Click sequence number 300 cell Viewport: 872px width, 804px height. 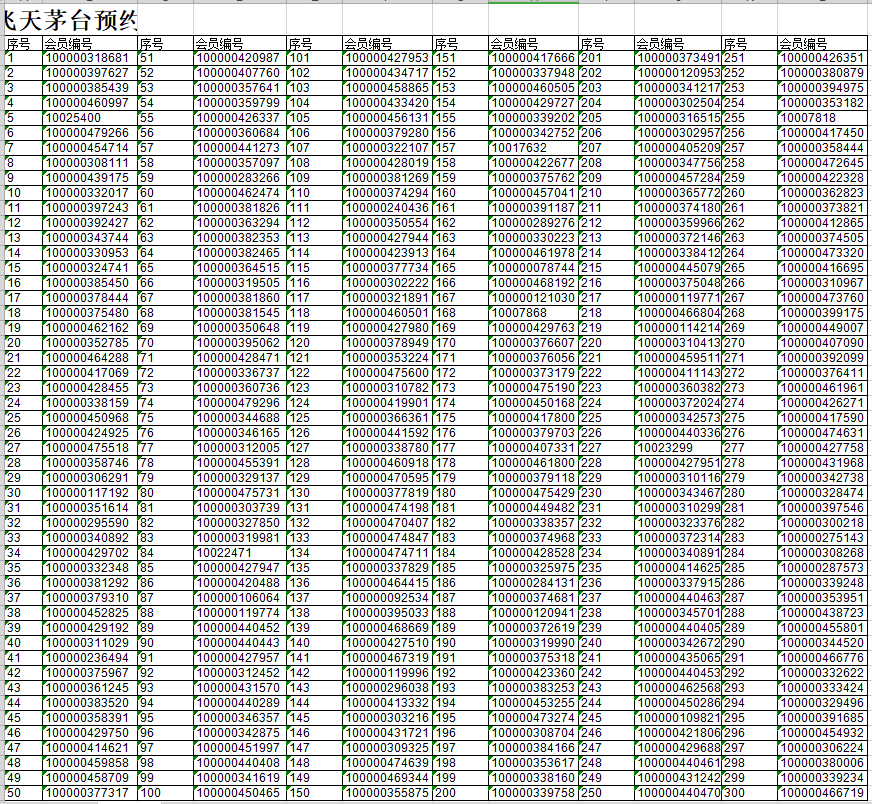click(x=749, y=794)
